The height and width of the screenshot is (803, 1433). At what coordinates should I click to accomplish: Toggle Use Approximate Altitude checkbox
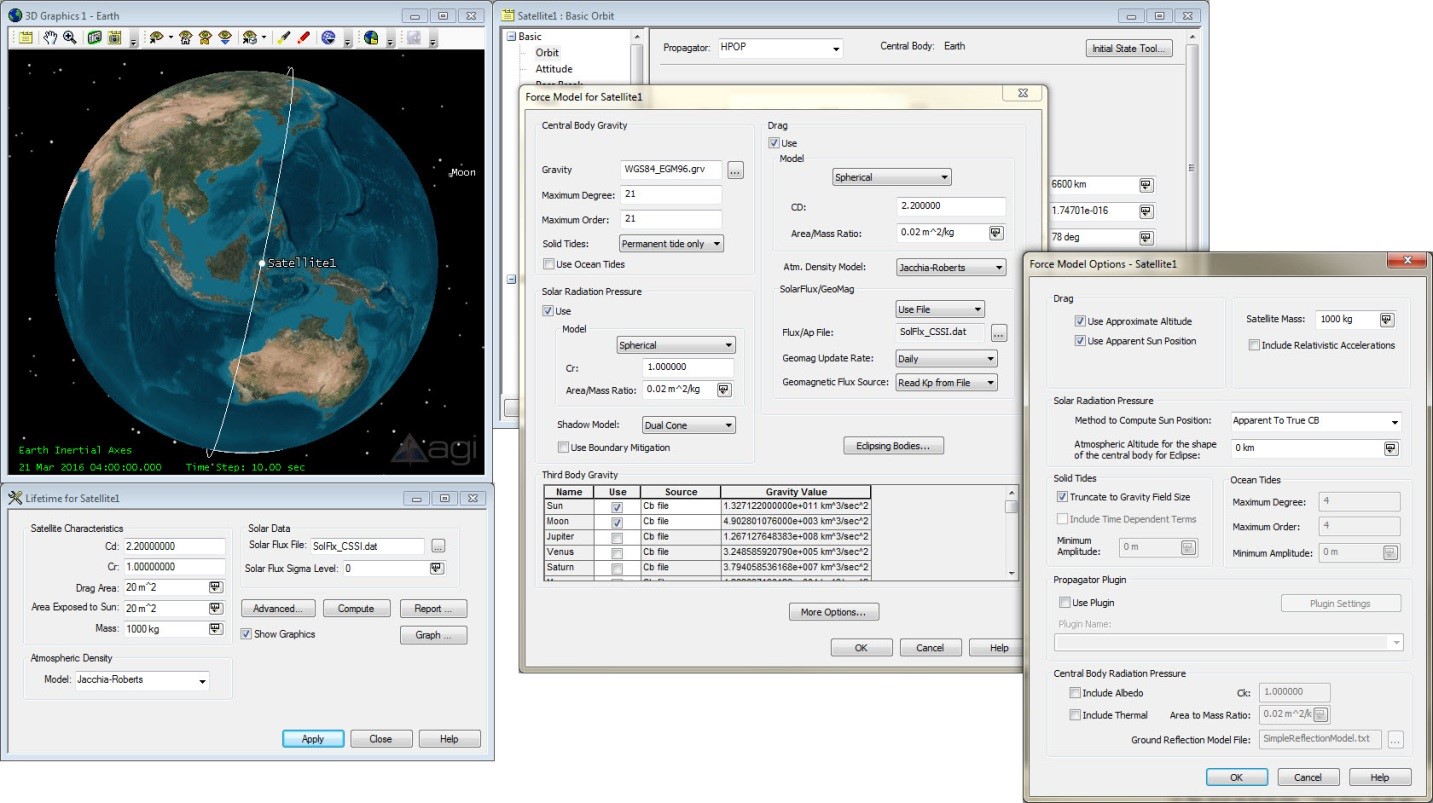(x=1080, y=321)
